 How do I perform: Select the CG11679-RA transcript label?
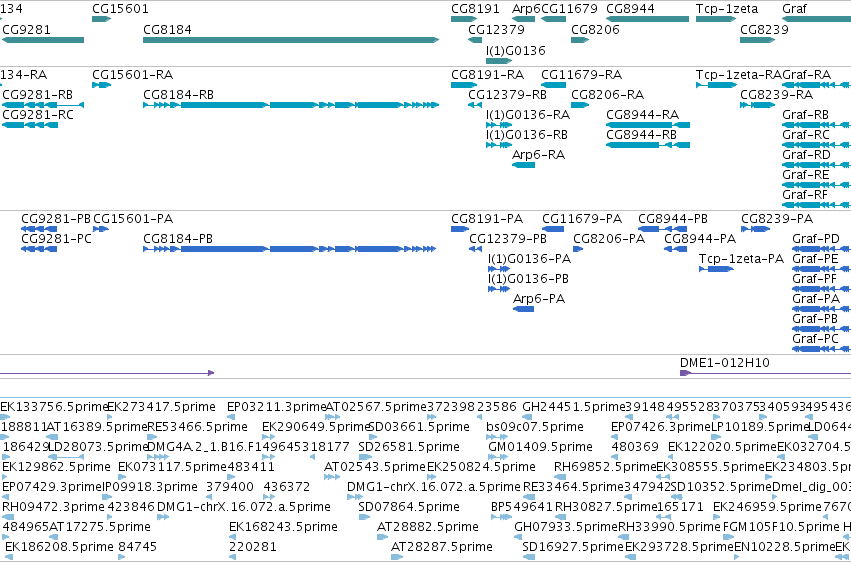point(581,75)
